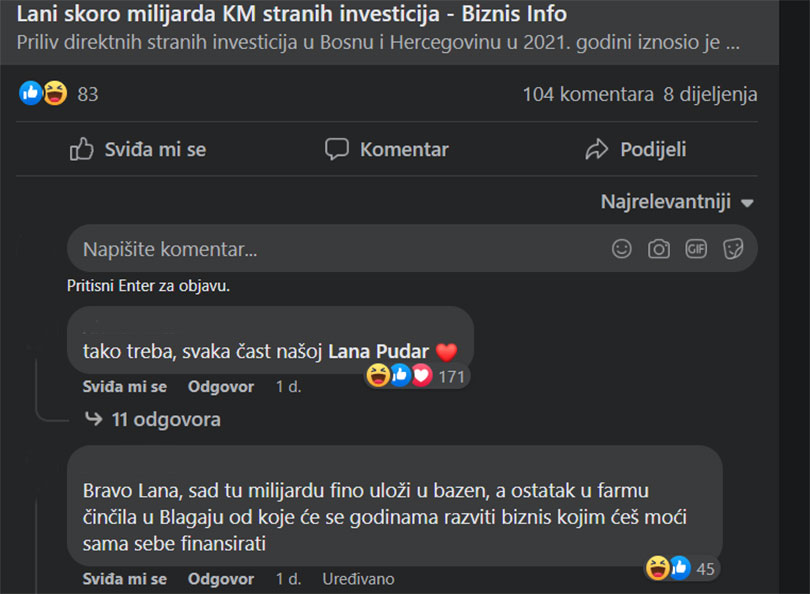Open the 171 reactions on first comment

tap(452, 376)
